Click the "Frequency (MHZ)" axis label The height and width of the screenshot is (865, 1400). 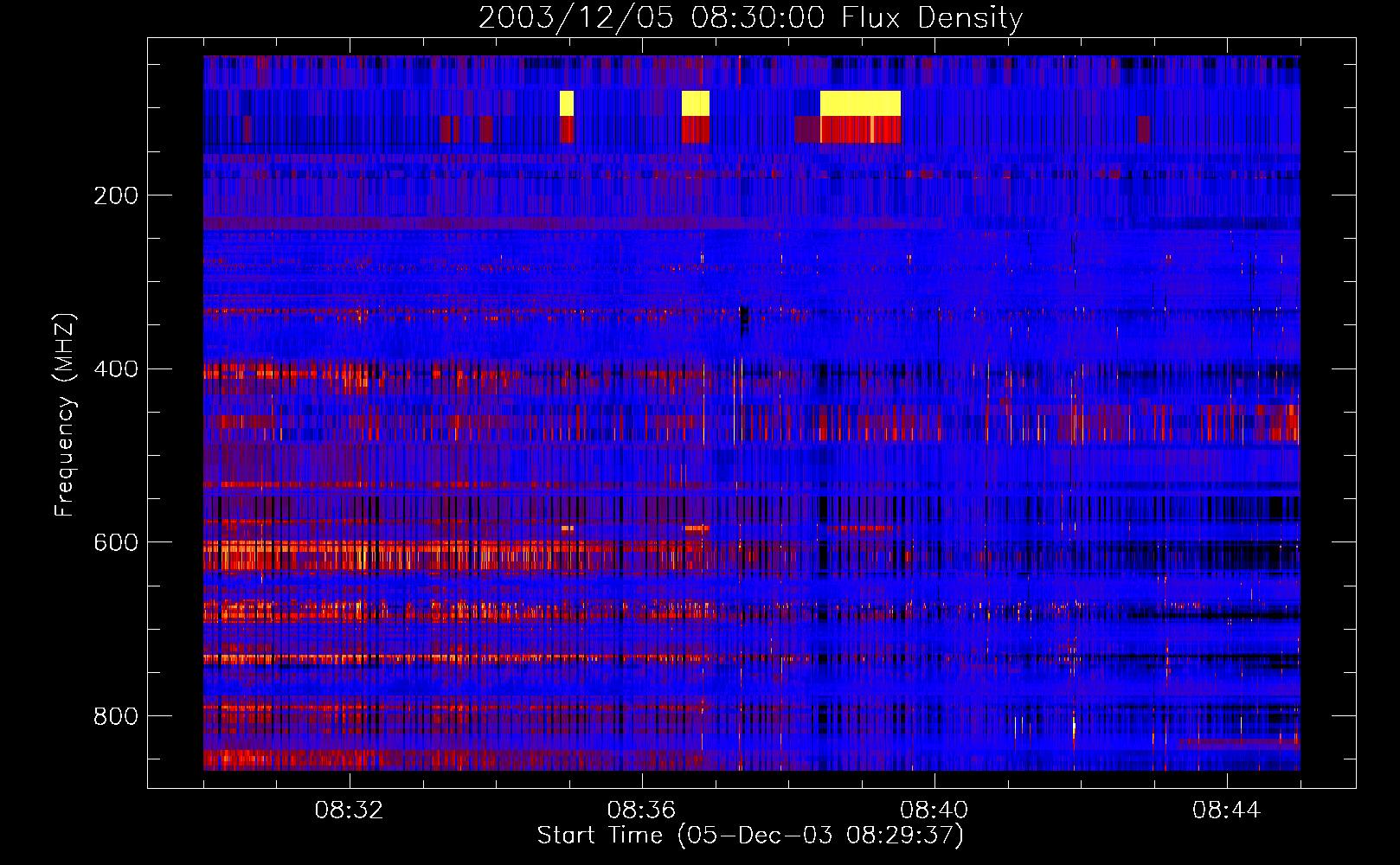pos(64,414)
